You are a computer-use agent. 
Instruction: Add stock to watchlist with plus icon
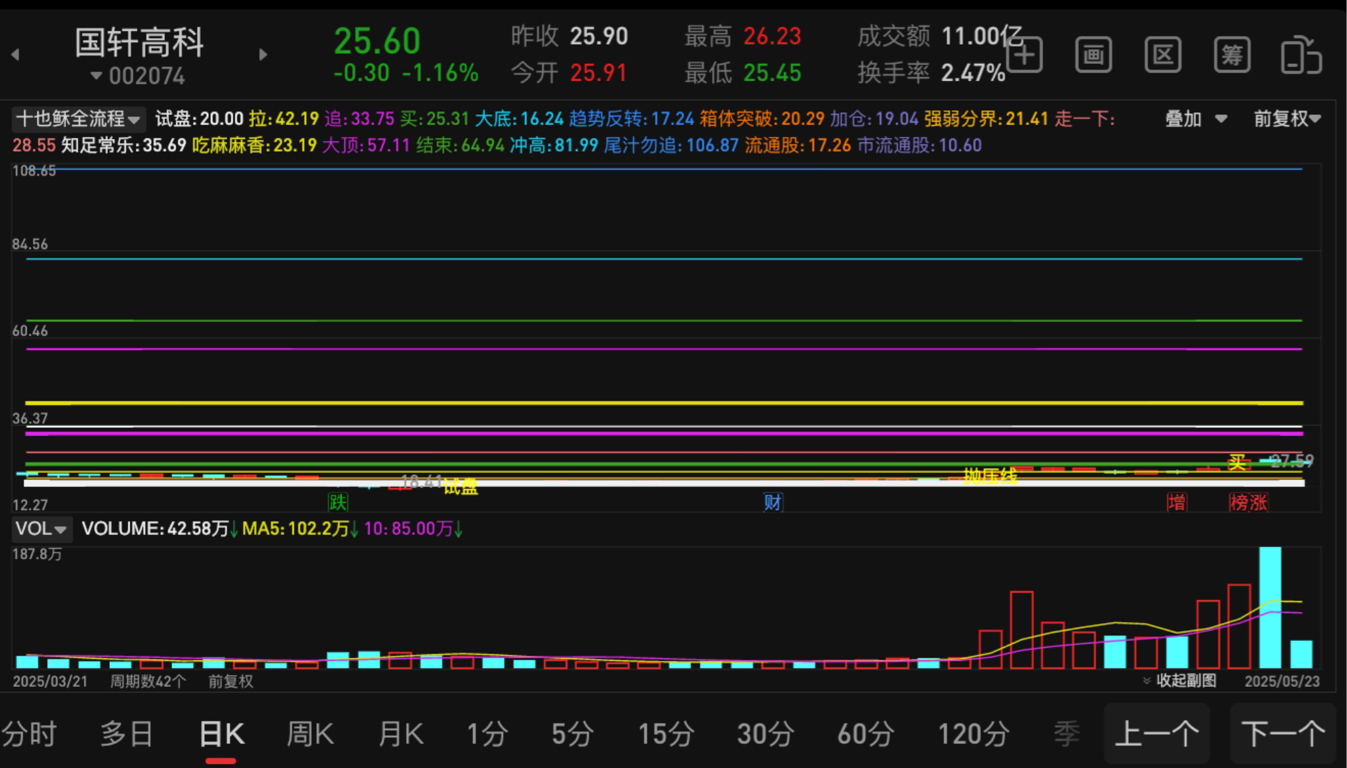tap(1025, 55)
